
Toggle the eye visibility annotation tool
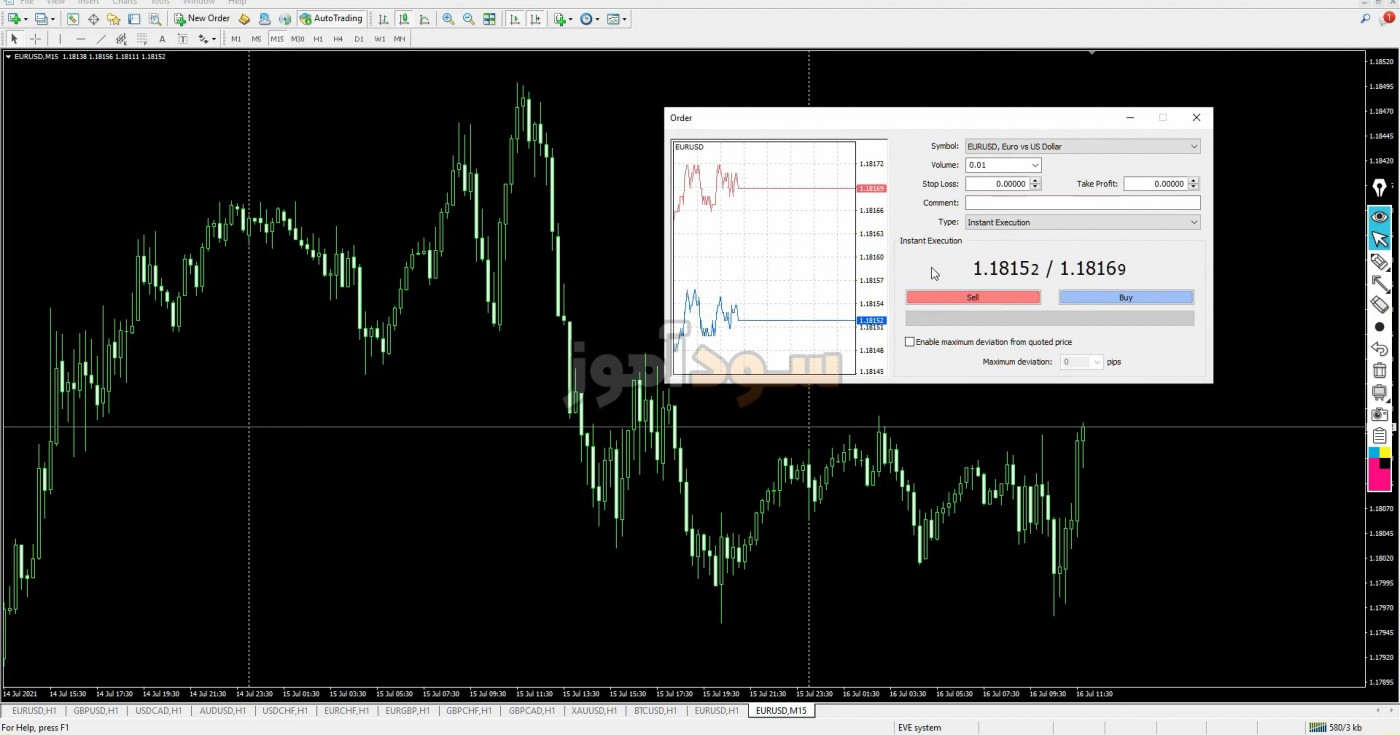coord(1380,216)
